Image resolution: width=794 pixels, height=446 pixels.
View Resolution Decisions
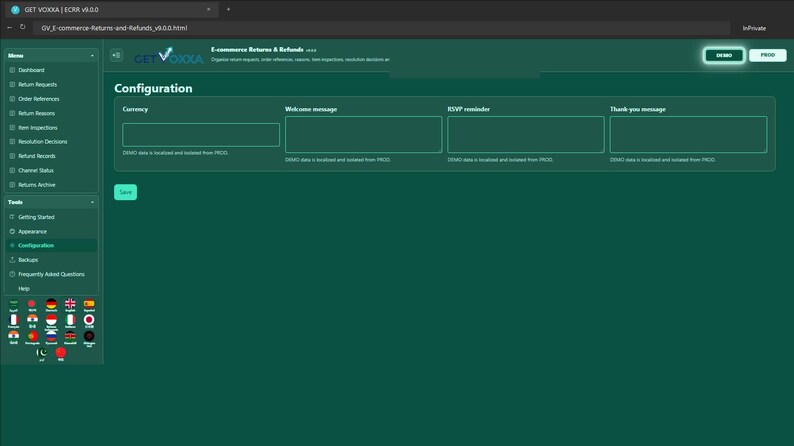click(51, 142)
